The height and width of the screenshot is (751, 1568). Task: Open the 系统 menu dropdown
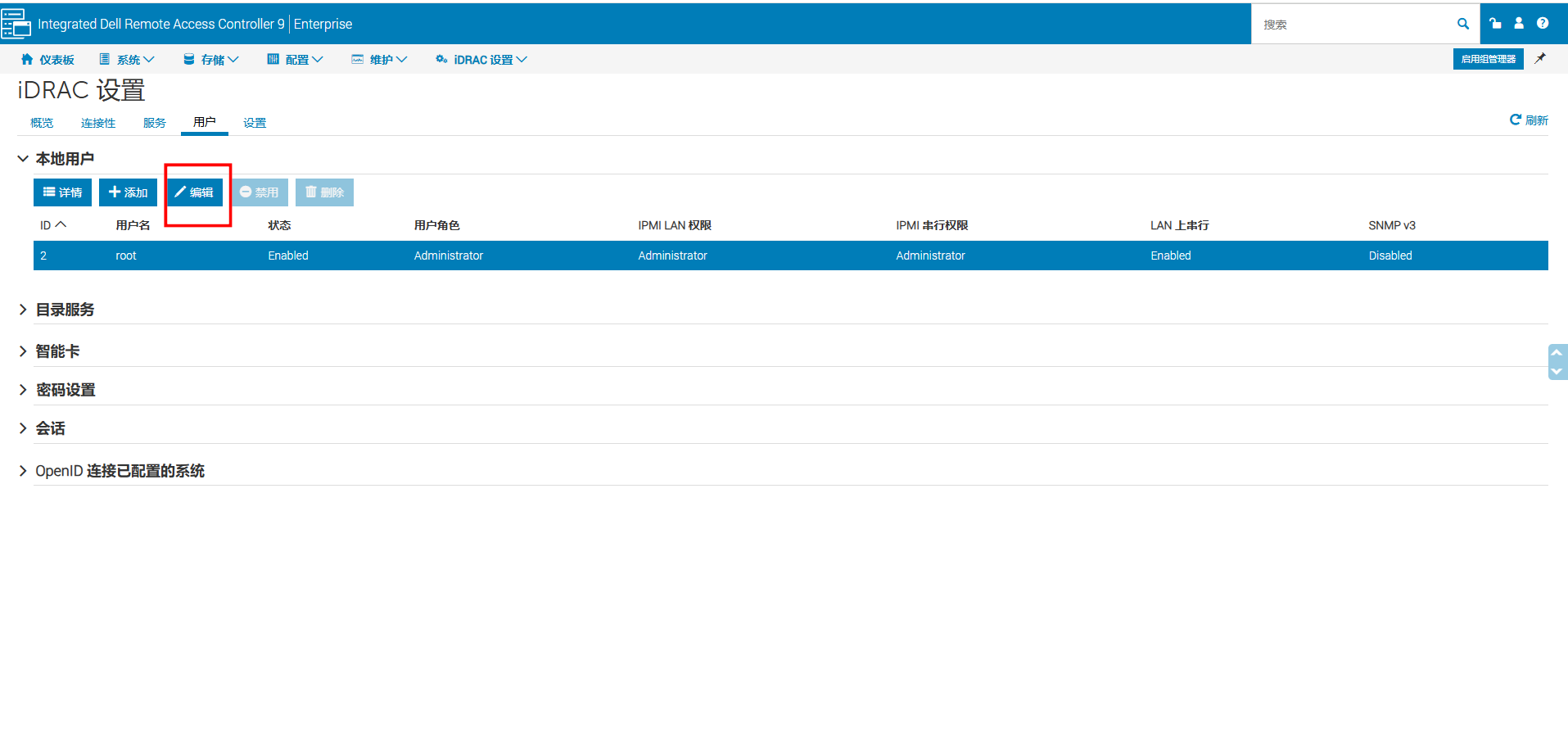point(126,60)
